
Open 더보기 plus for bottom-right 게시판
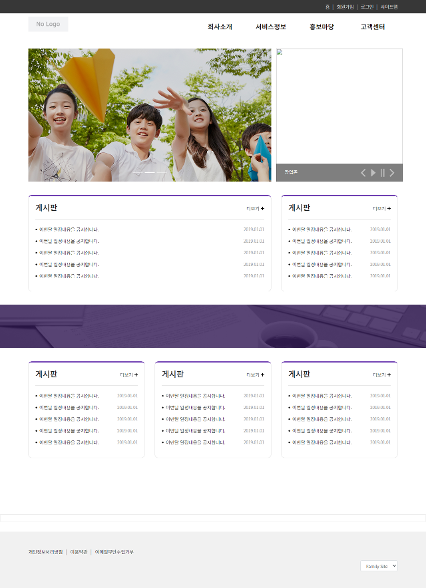[382, 375]
